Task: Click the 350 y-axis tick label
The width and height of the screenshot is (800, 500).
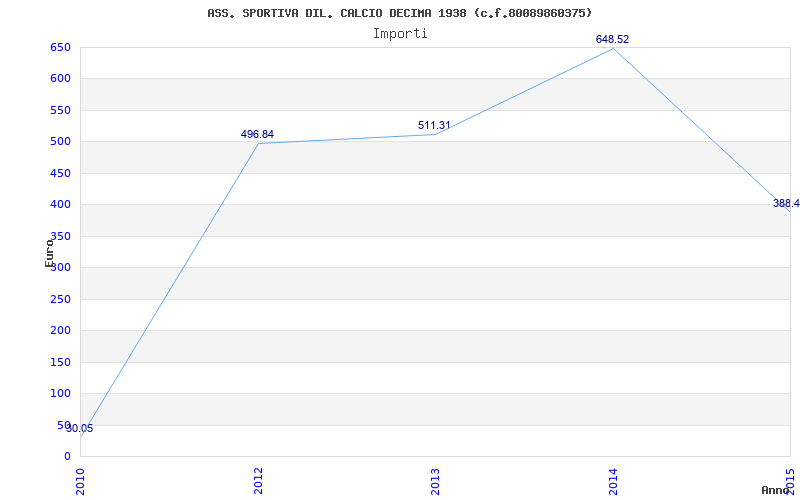Action: pos(60,236)
